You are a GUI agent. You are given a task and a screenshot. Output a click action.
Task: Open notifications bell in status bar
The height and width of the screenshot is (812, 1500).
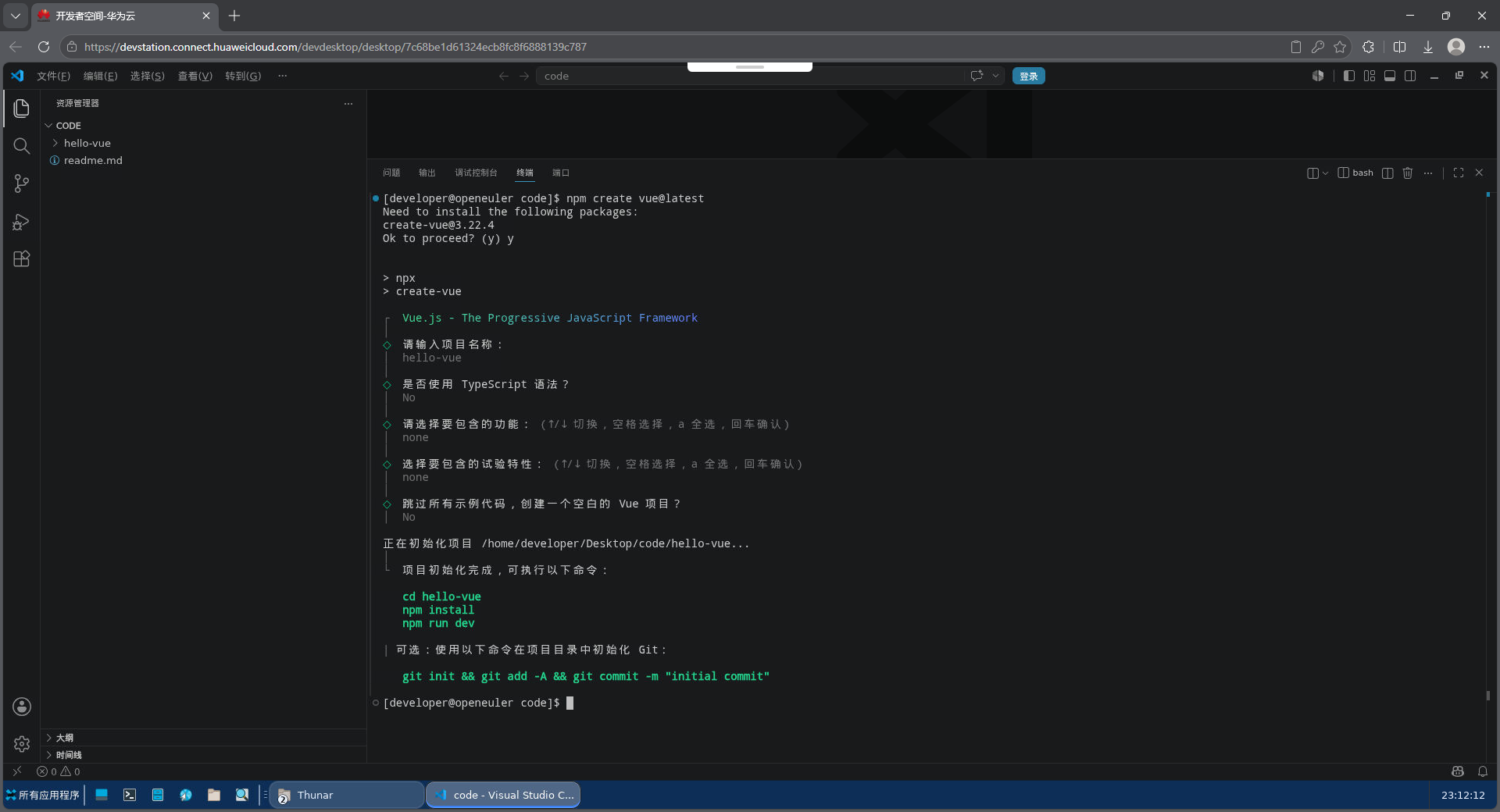[x=1483, y=771]
